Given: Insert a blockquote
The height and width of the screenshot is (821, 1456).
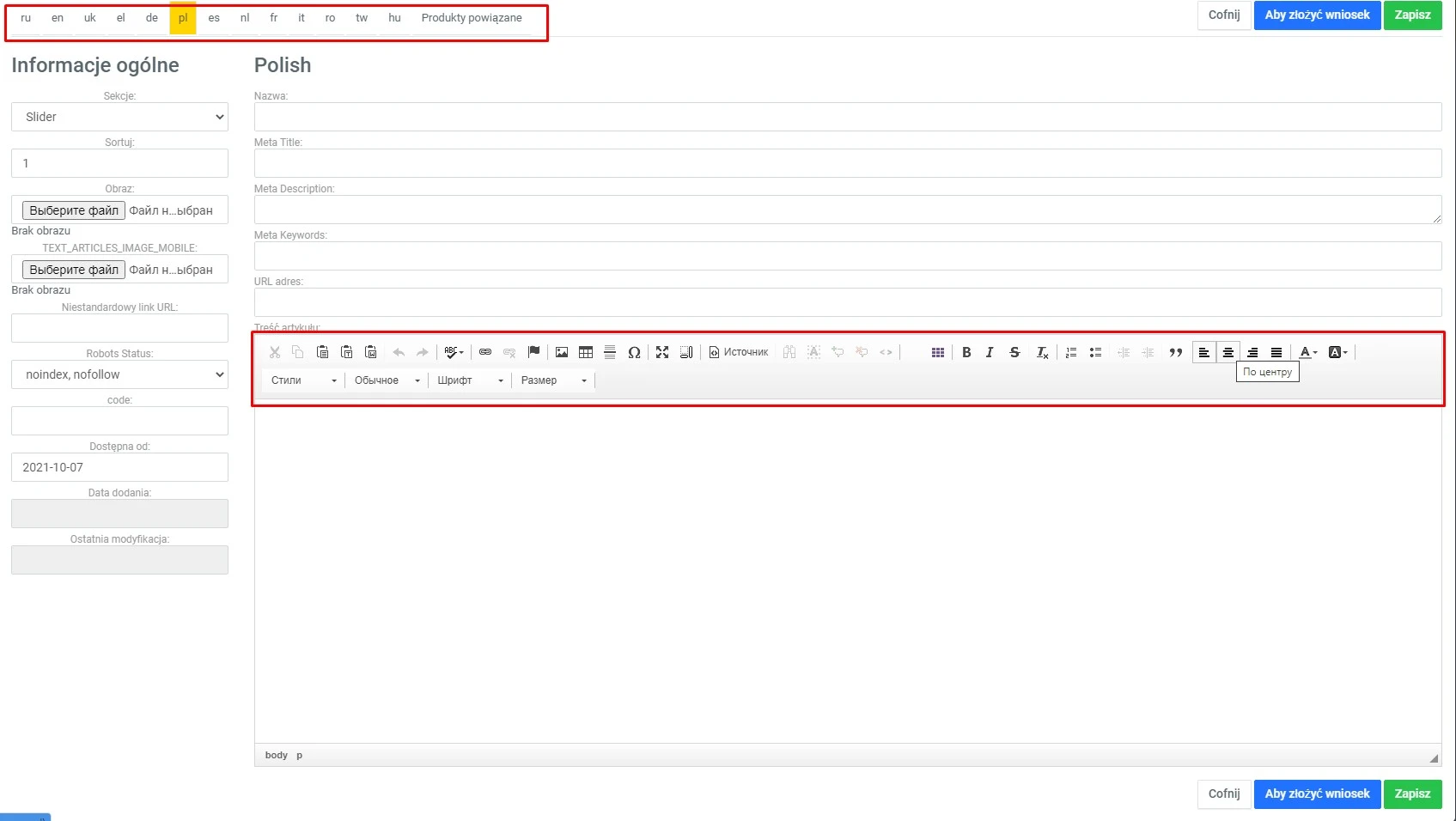Looking at the screenshot, I should pyautogui.click(x=1176, y=352).
